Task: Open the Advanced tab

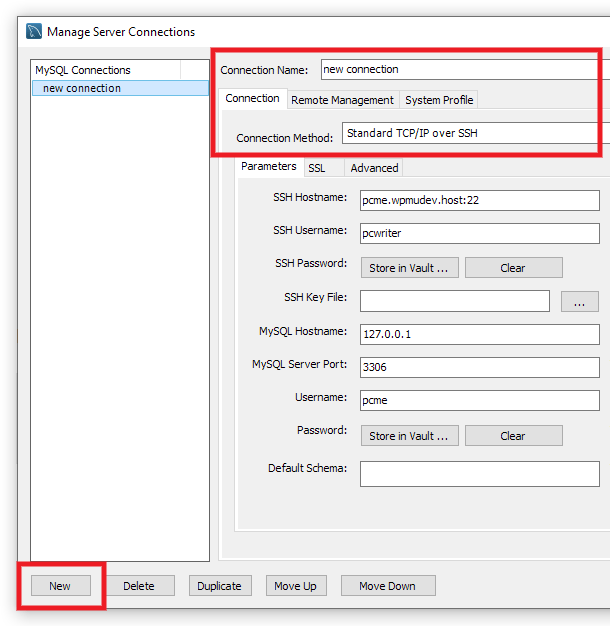Action: click(374, 168)
